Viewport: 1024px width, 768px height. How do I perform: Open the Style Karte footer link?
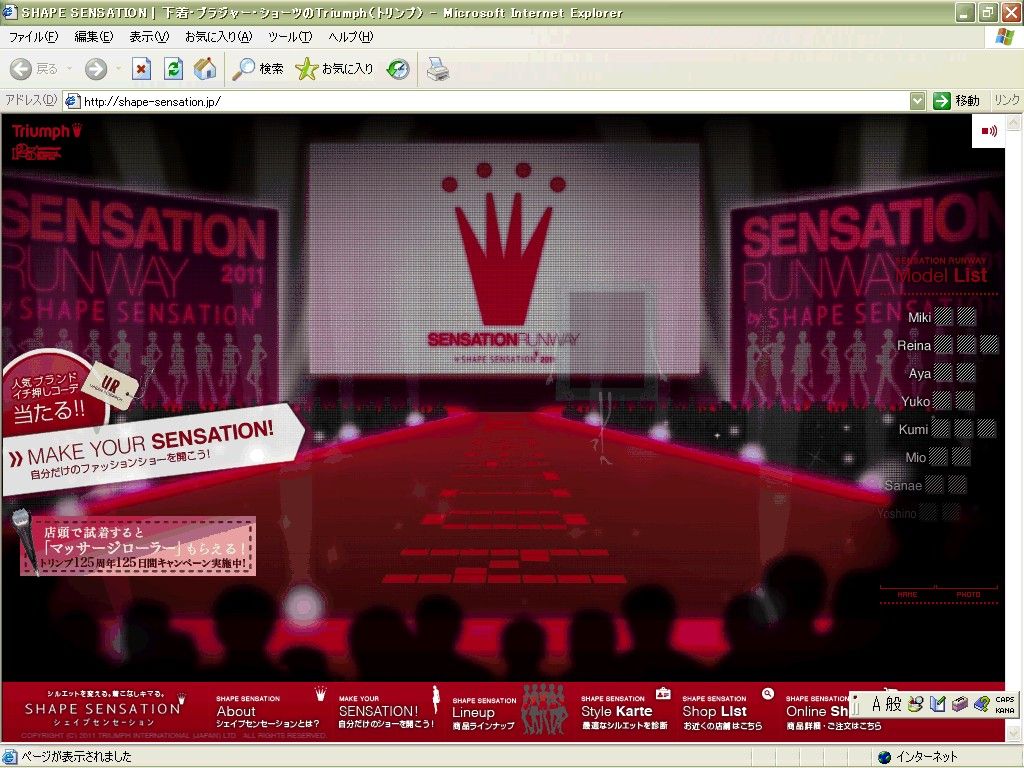pyautogui.click(x=624, y=711)
